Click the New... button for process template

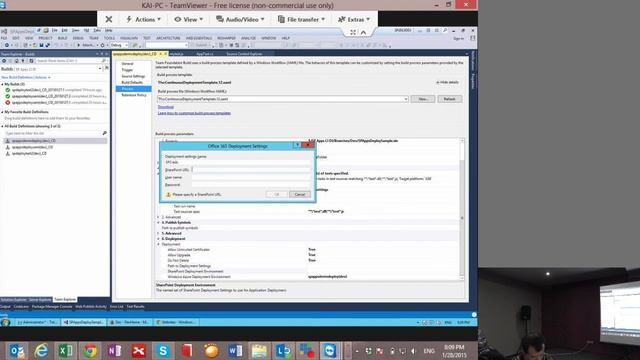[422, 99]
